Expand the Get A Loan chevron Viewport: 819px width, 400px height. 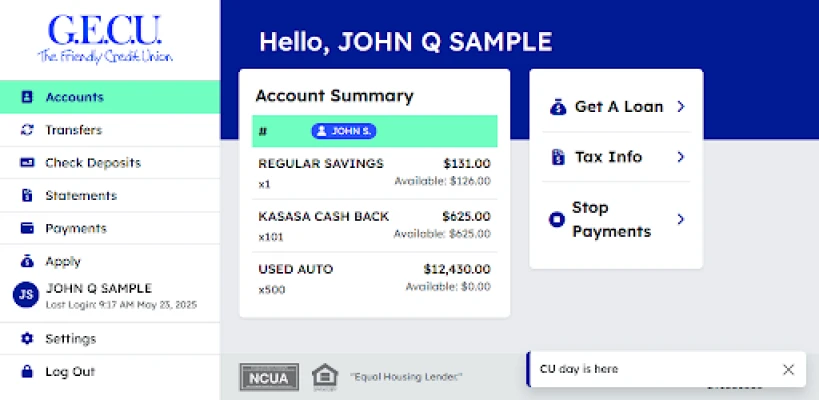click(680, 106)
